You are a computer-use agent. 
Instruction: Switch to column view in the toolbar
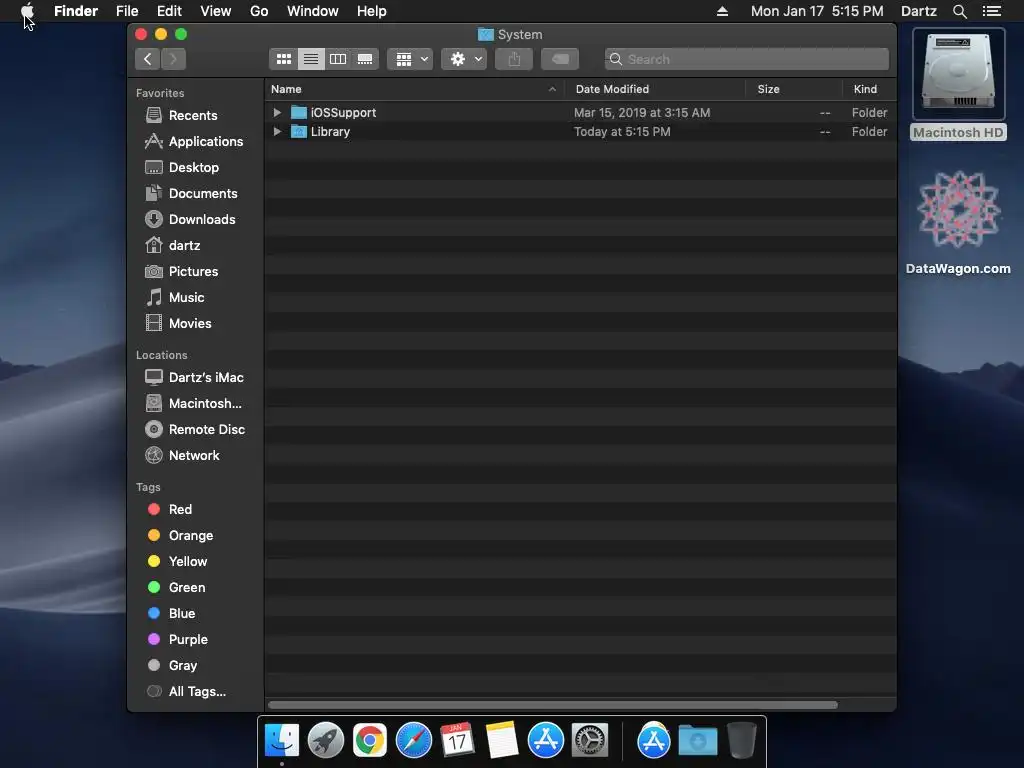pos(338,59)
